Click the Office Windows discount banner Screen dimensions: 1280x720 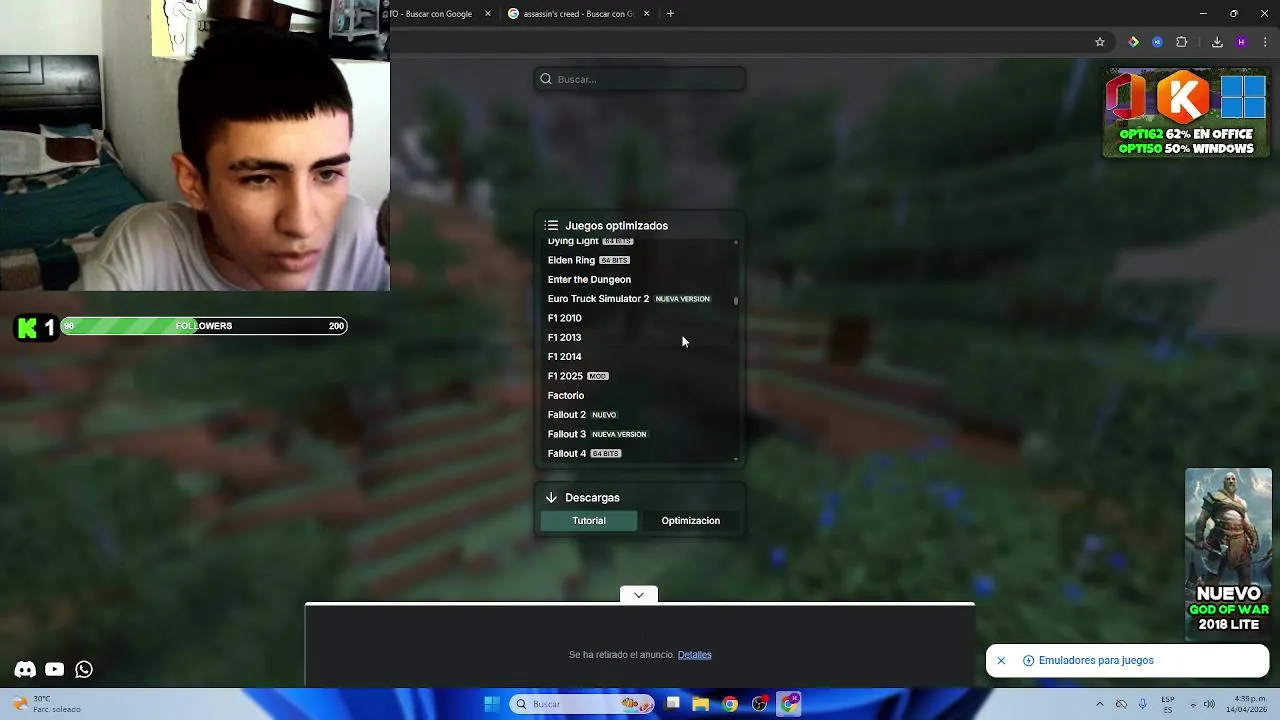click(1186, 113)
